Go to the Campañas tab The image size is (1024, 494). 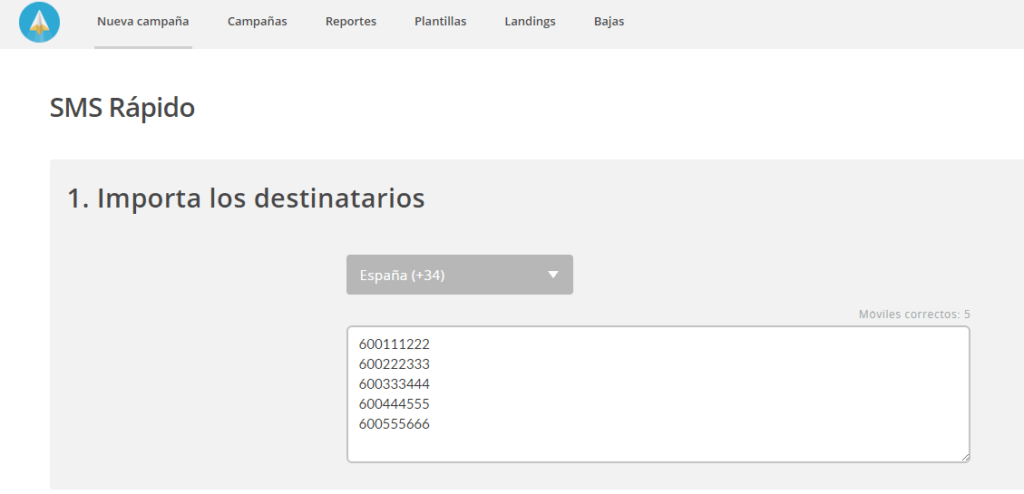tap(257, 22)
